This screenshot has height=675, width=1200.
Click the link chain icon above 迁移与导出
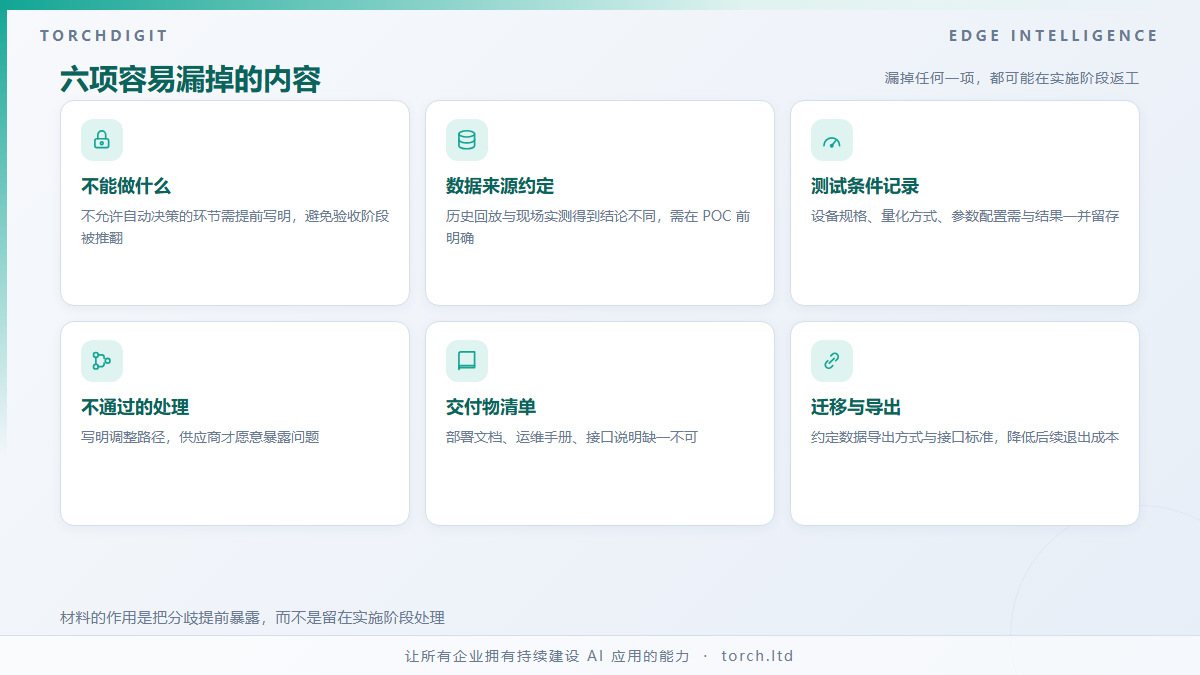832,361
